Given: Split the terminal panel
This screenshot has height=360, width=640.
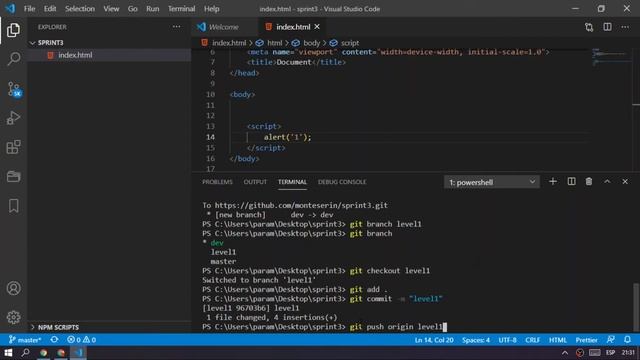Looking at the screenshot, I should coord(571,182).
